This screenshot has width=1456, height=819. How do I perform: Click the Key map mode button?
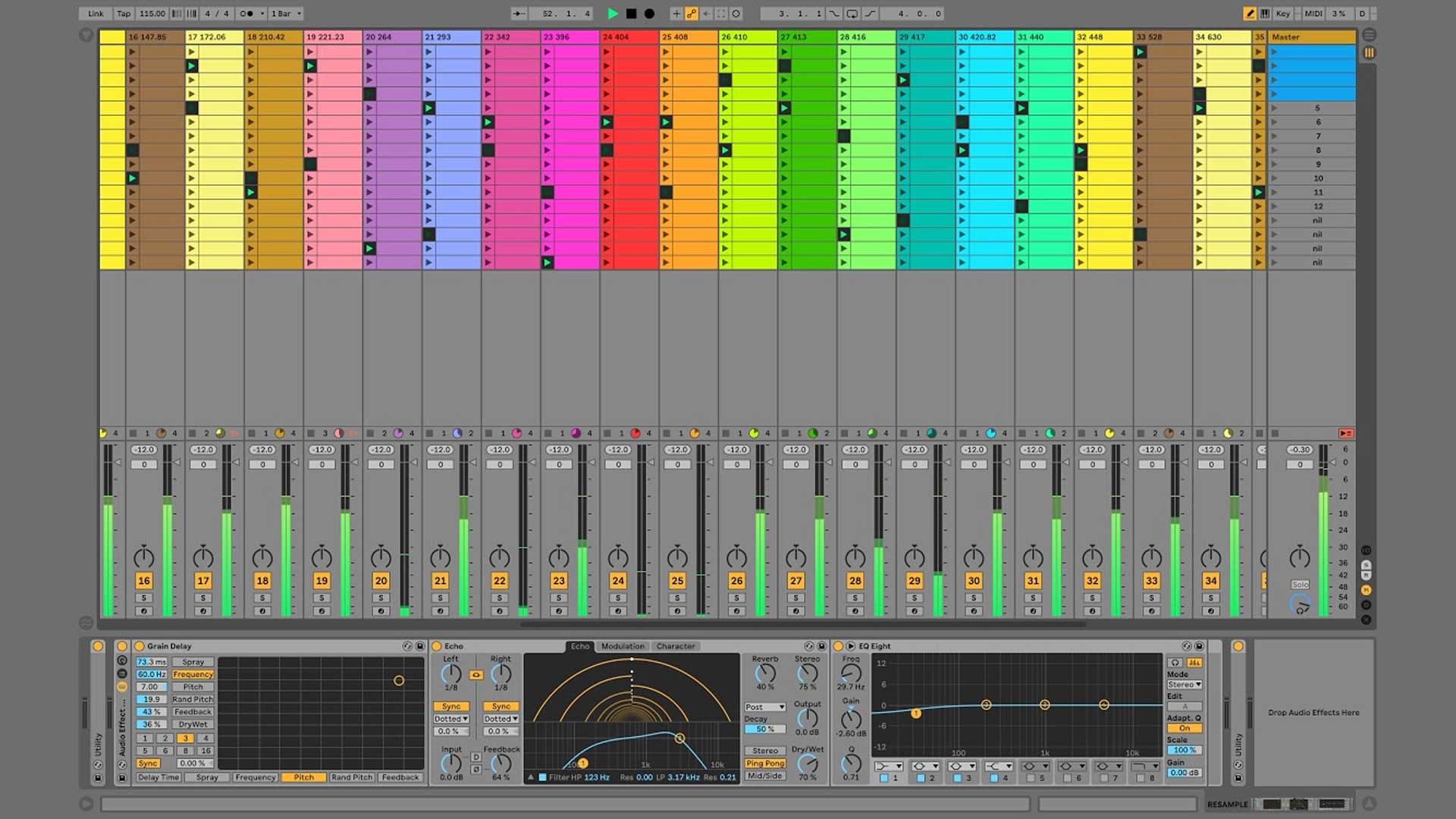click(1283, 14)
